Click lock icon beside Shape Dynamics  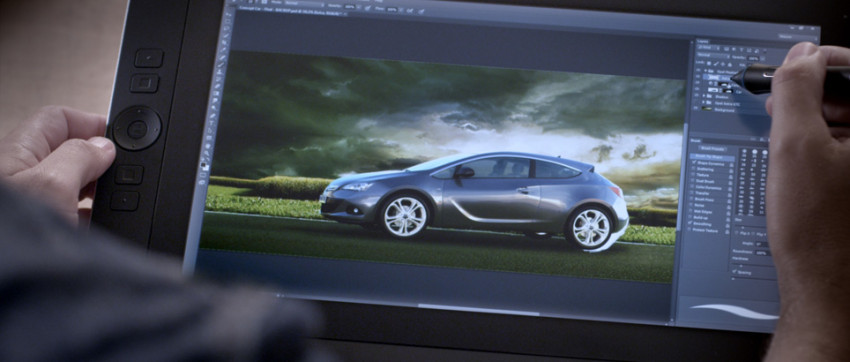[x=731, y=165]
